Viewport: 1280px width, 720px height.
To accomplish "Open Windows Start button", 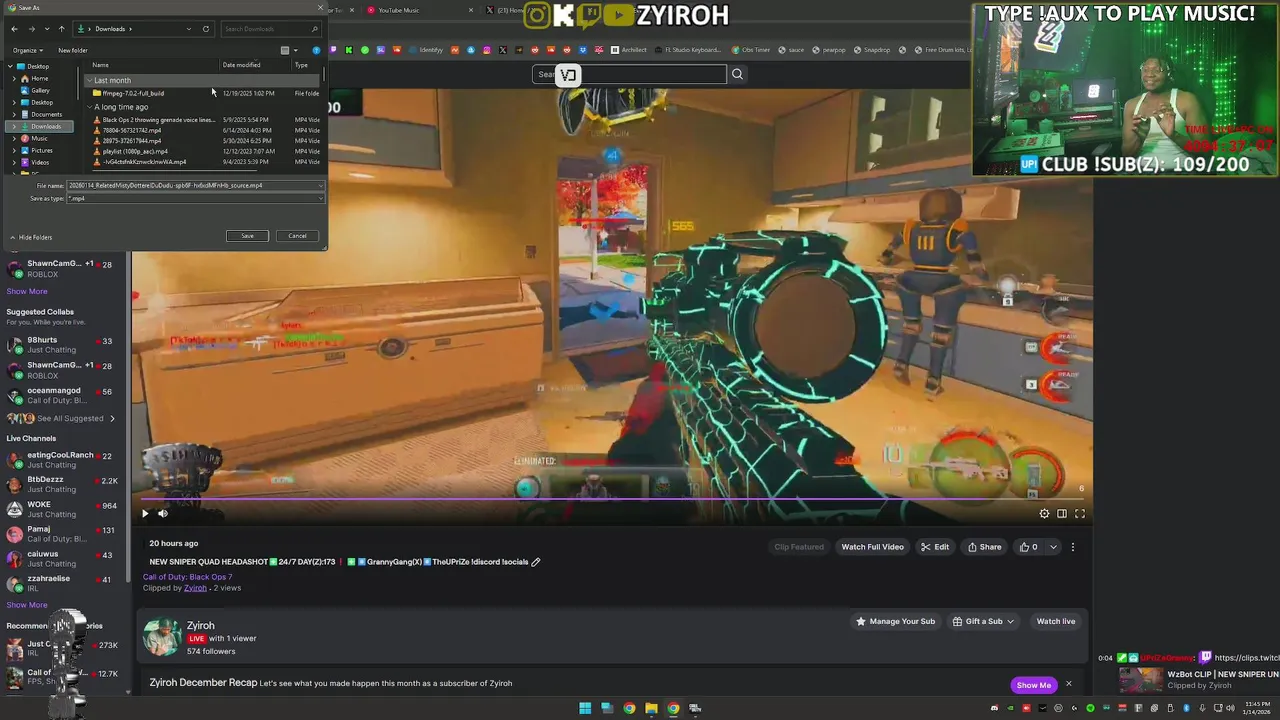I will coord(585,709).
